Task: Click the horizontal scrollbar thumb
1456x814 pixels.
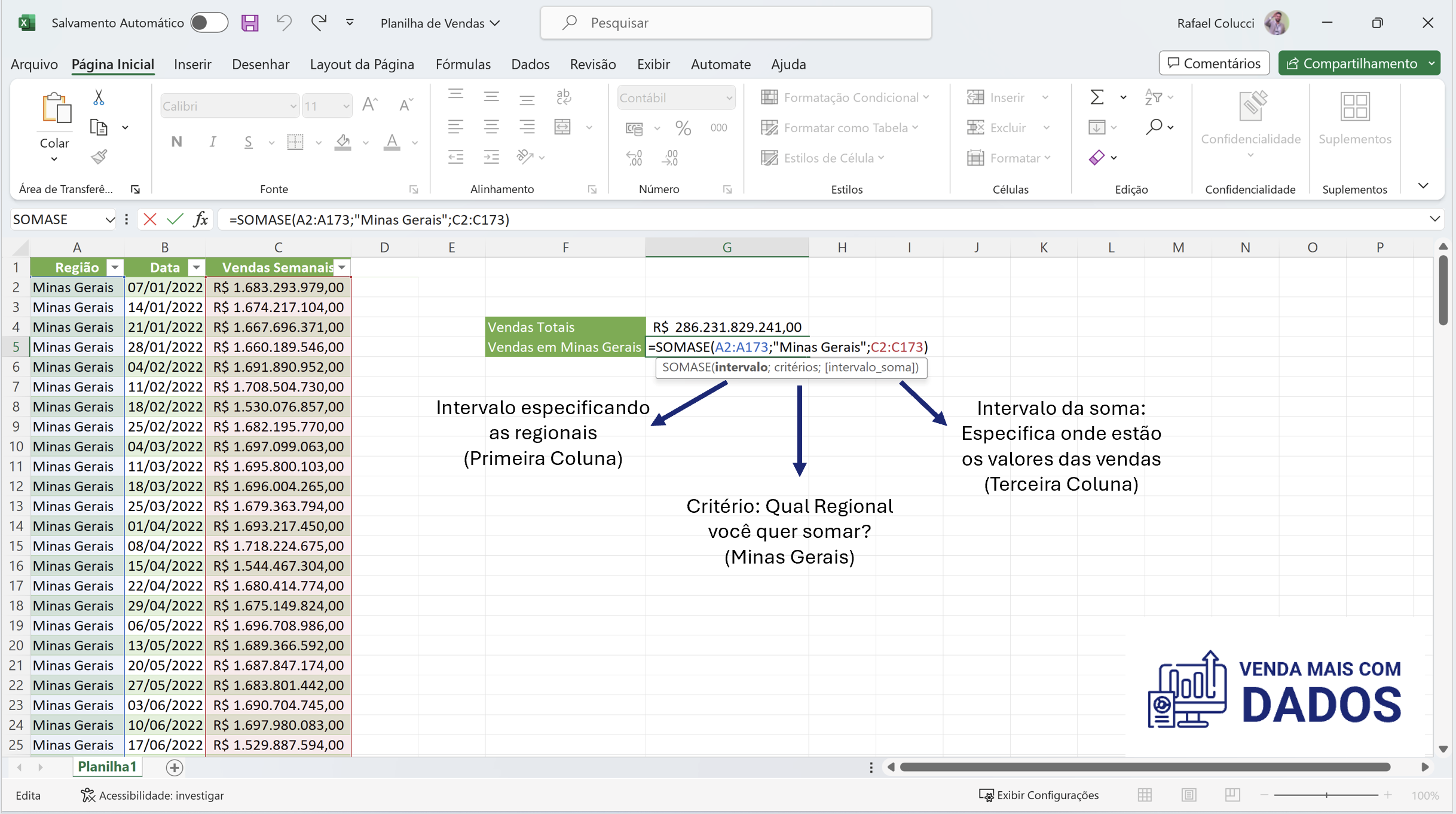Action: pyautogui.click(x=1145, y=767)
